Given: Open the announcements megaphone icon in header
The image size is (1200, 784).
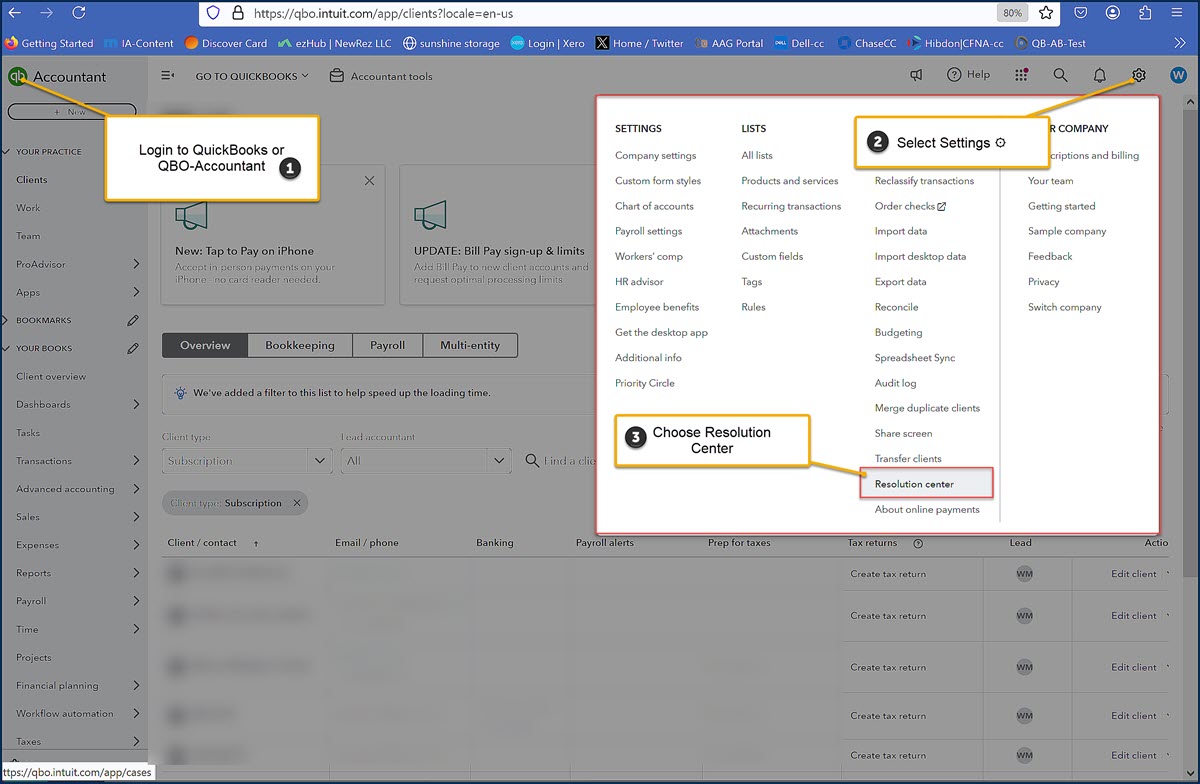Looking at the screenshot, I should click(916, 75).
